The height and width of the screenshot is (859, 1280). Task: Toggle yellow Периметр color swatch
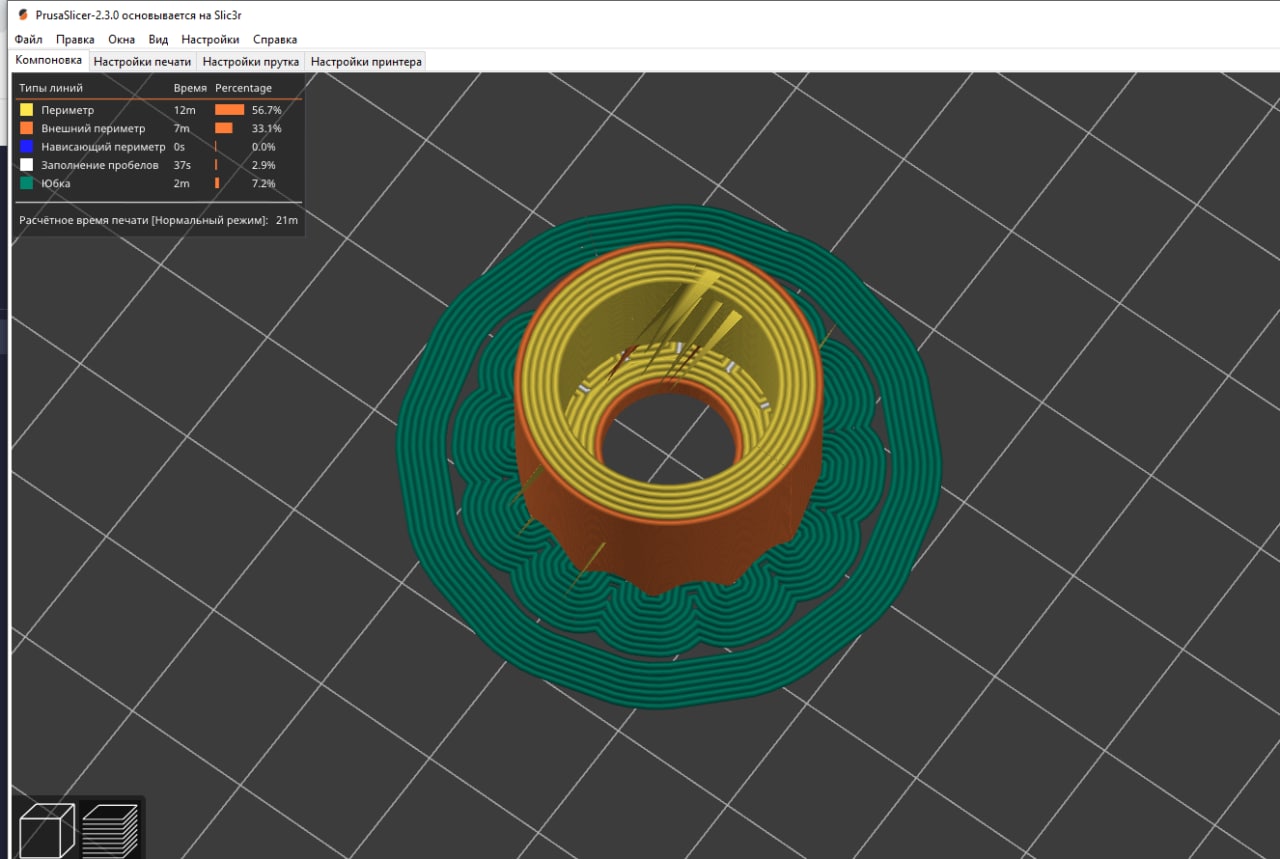[x=27, y=110]
